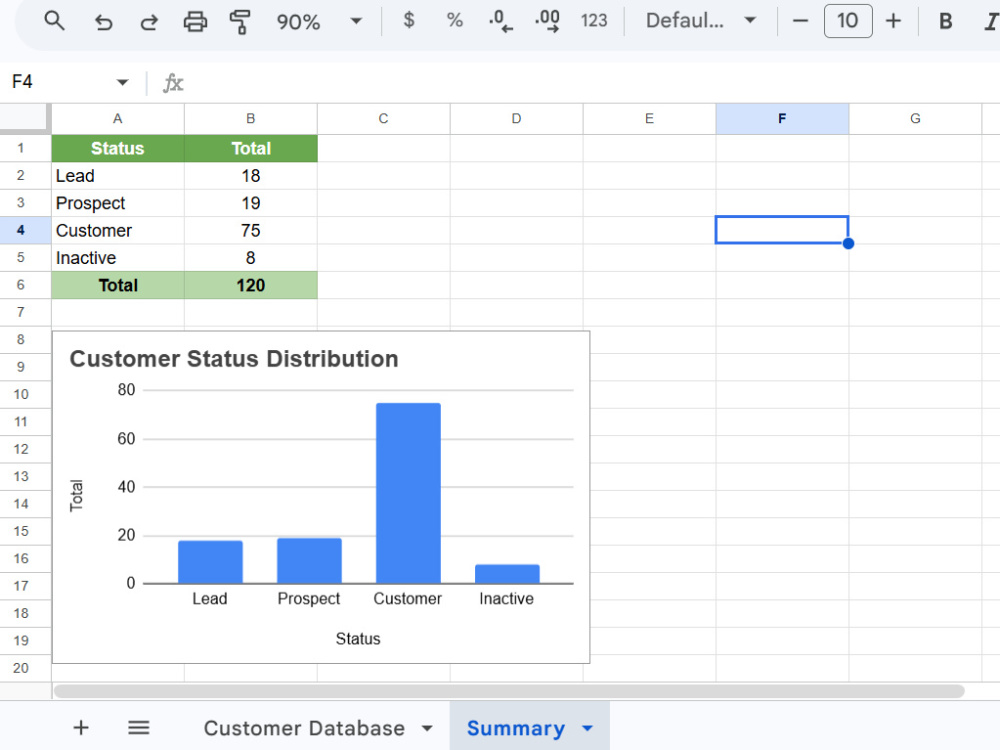
Task: Select column E header
Action: 649,119
